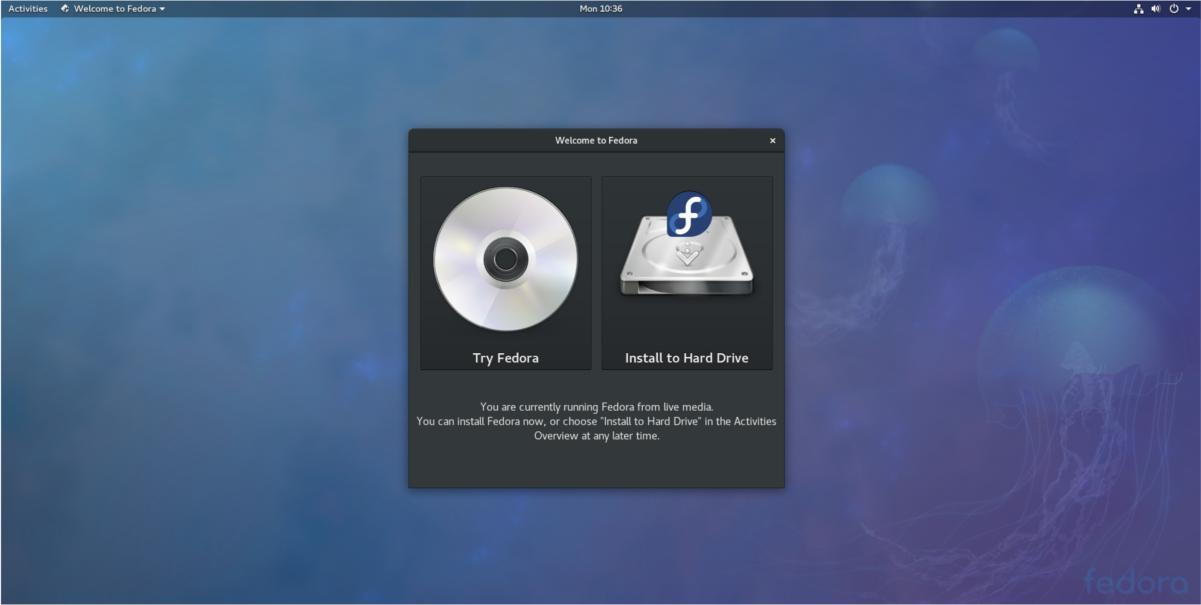Choose Install to Hard Drive
This screenshot has height=605, width=1201.
687,273
